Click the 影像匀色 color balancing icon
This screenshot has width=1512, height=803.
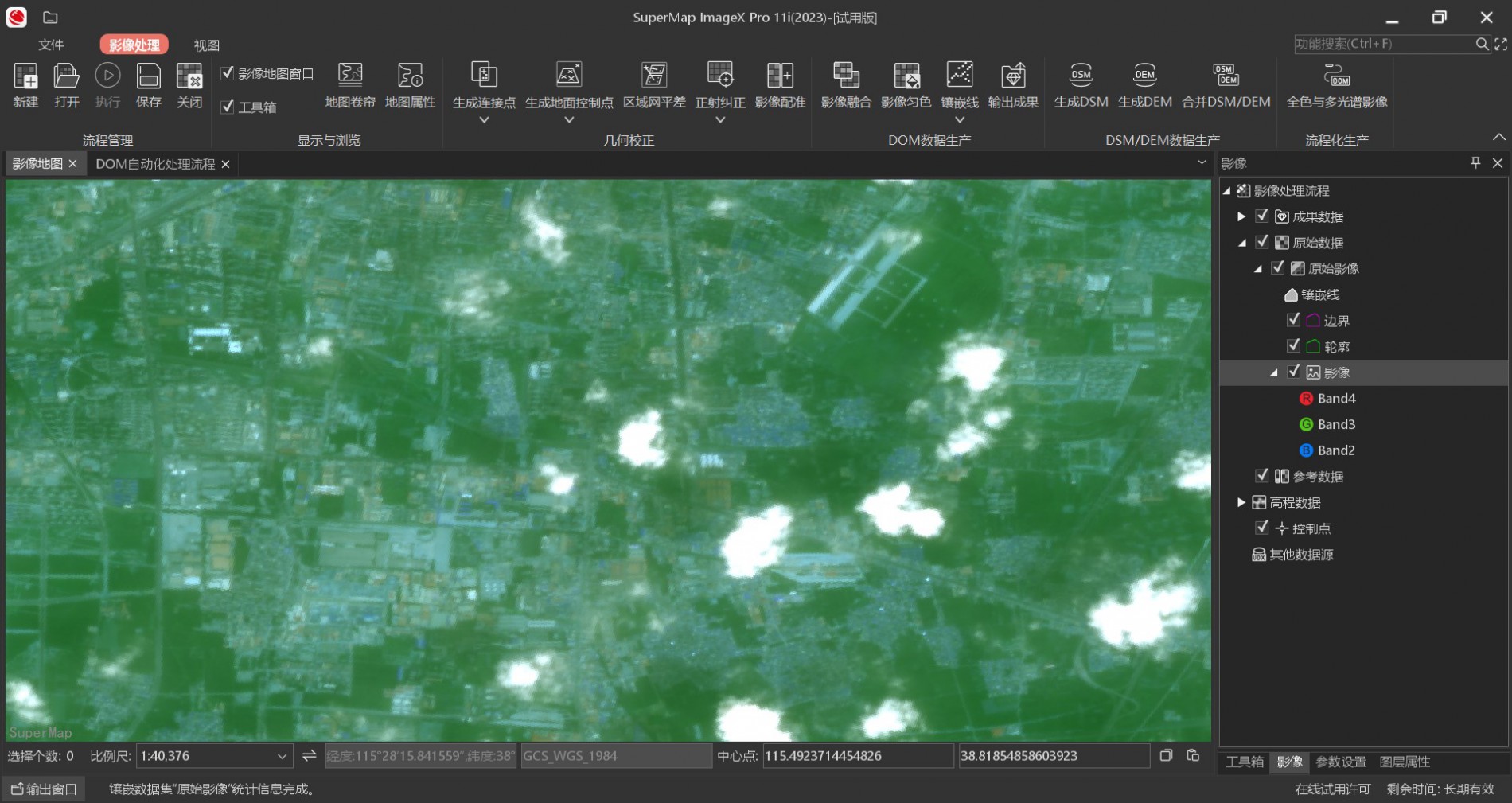tap(906, 75)
